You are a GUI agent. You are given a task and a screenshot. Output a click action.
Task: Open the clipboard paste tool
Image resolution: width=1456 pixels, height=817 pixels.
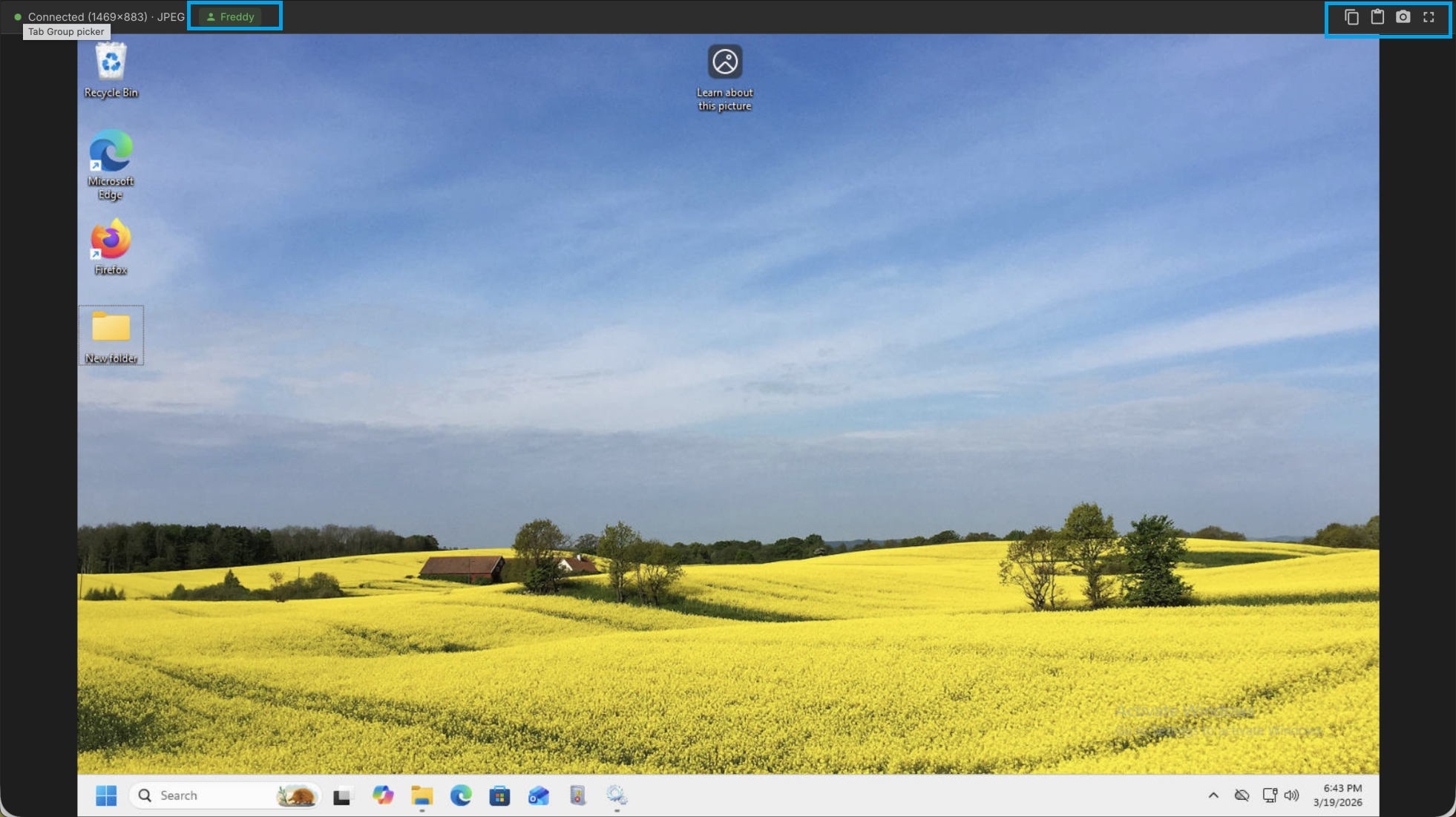point(1377,16)
